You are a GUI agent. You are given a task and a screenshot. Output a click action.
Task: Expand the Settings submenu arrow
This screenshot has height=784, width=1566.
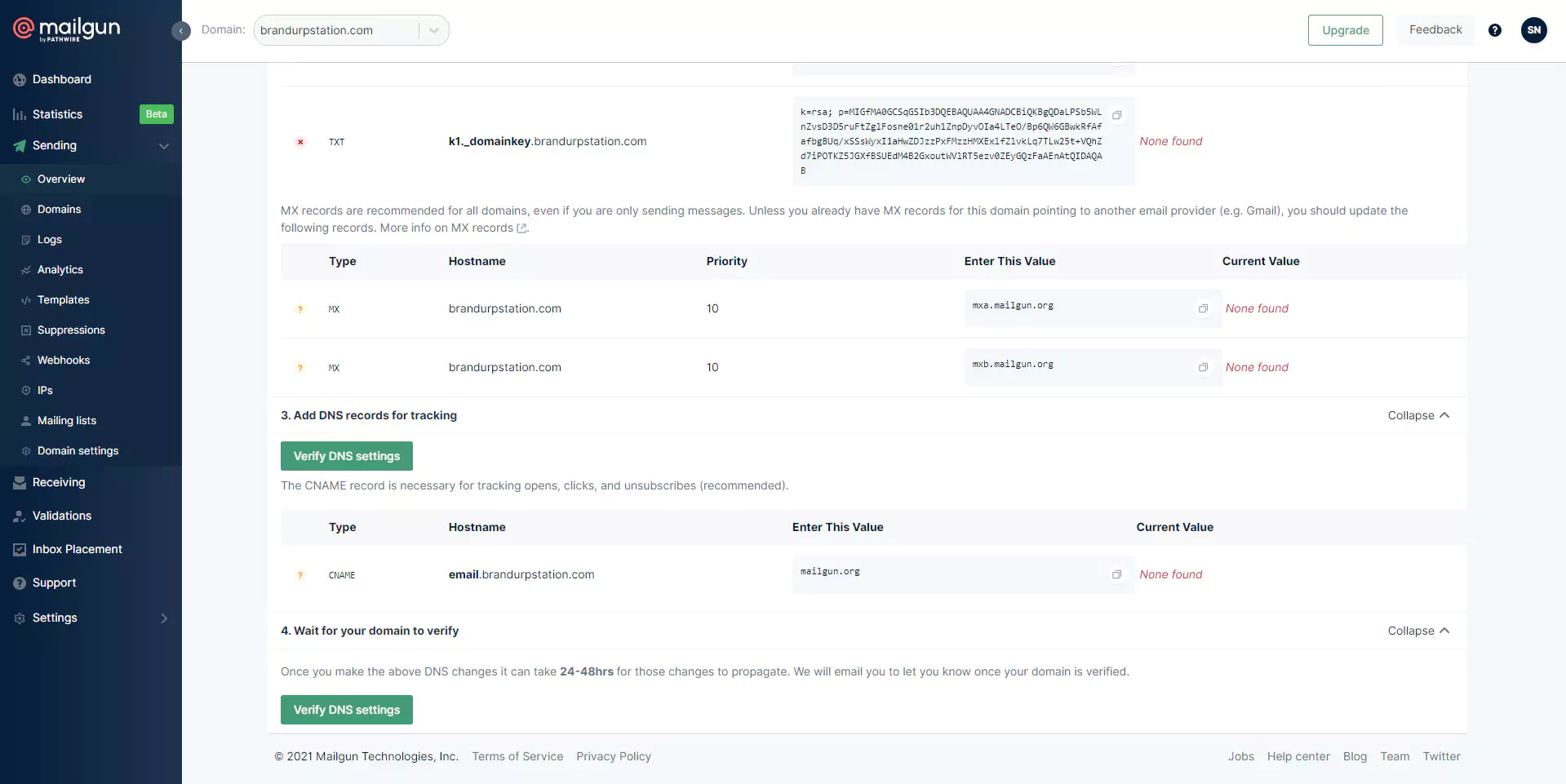pos(164,618)
